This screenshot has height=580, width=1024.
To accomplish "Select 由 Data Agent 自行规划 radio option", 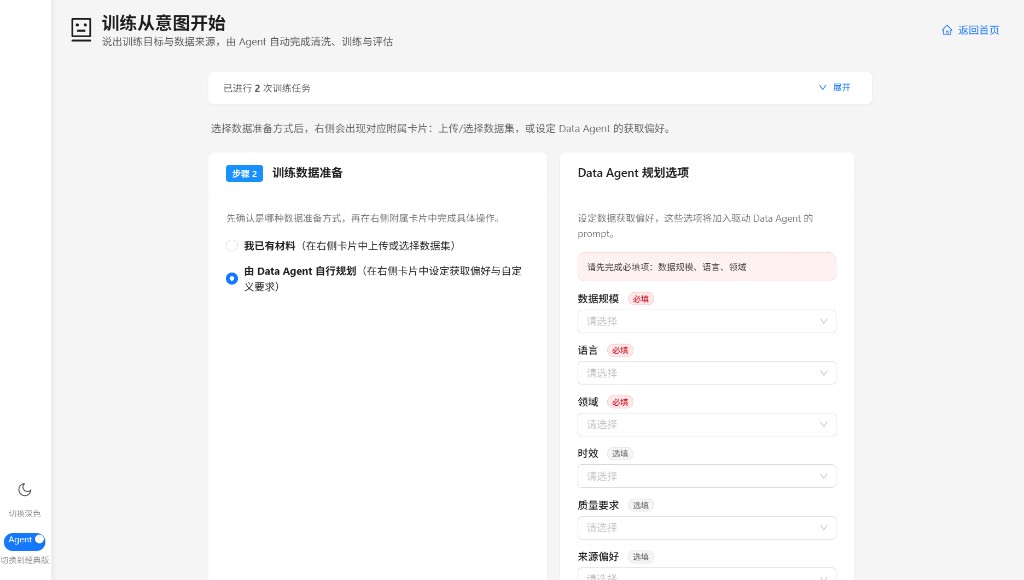I will click(232, 278).
